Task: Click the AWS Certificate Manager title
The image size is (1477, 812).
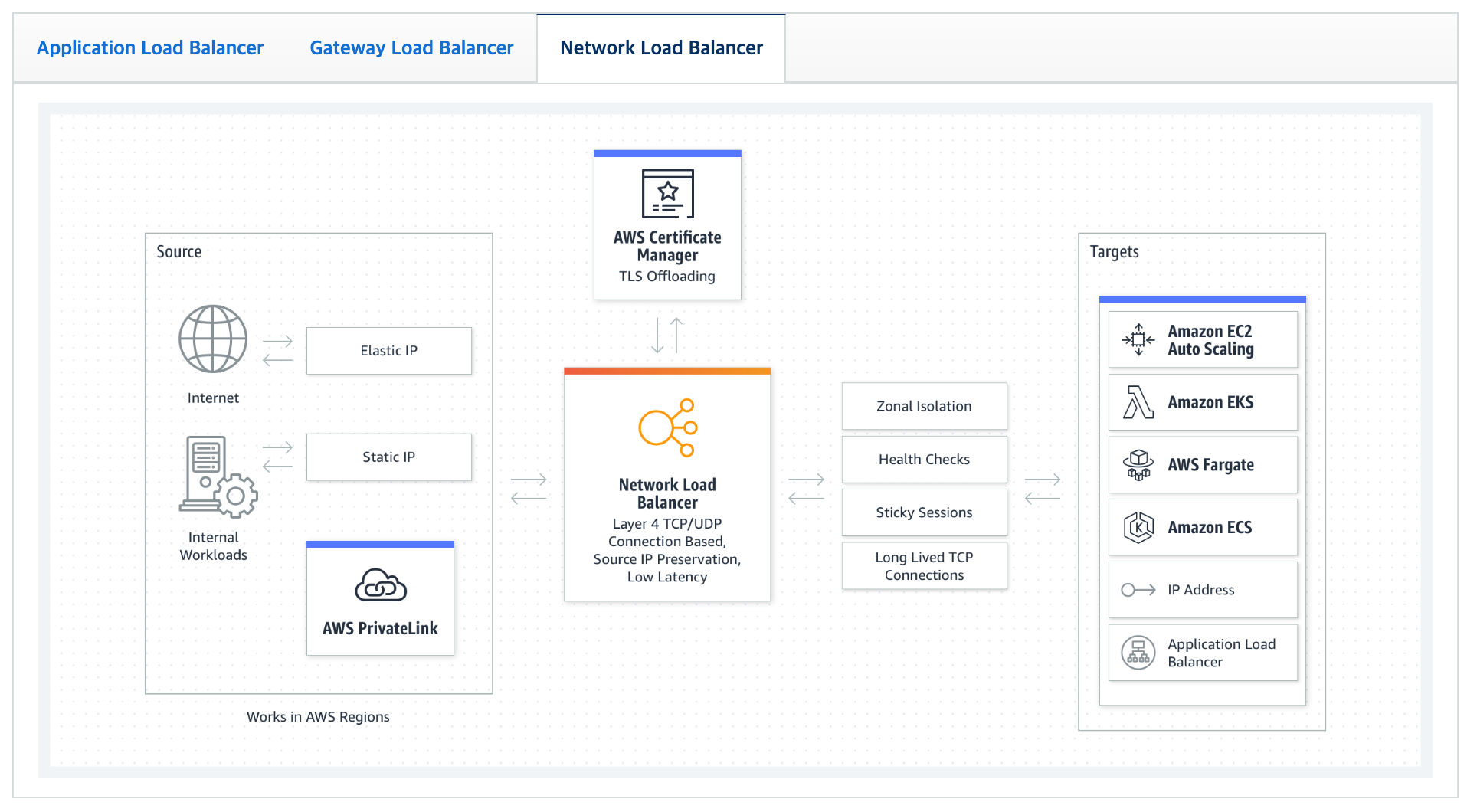Action: [667, 246]
